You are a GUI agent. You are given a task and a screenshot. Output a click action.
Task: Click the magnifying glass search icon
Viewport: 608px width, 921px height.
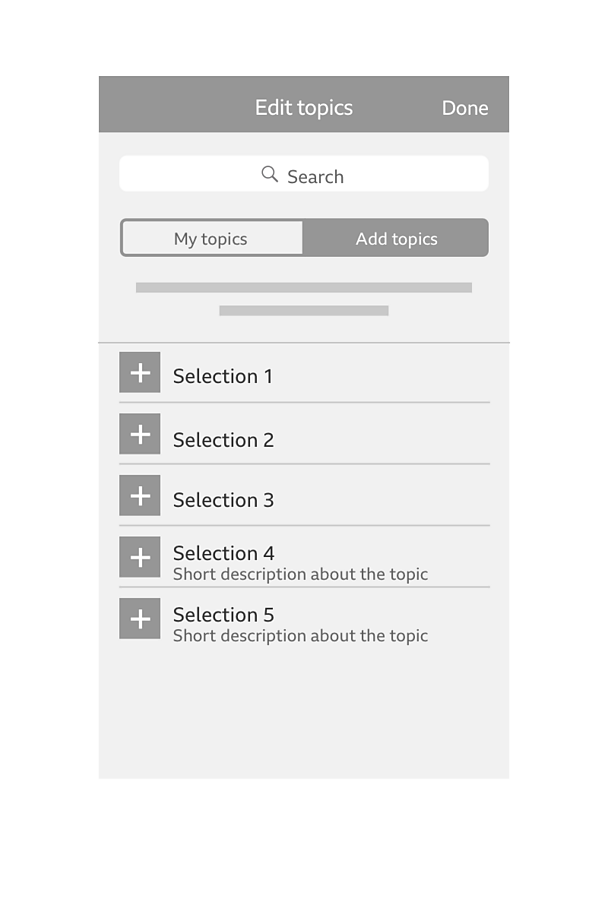coord(270,174)
